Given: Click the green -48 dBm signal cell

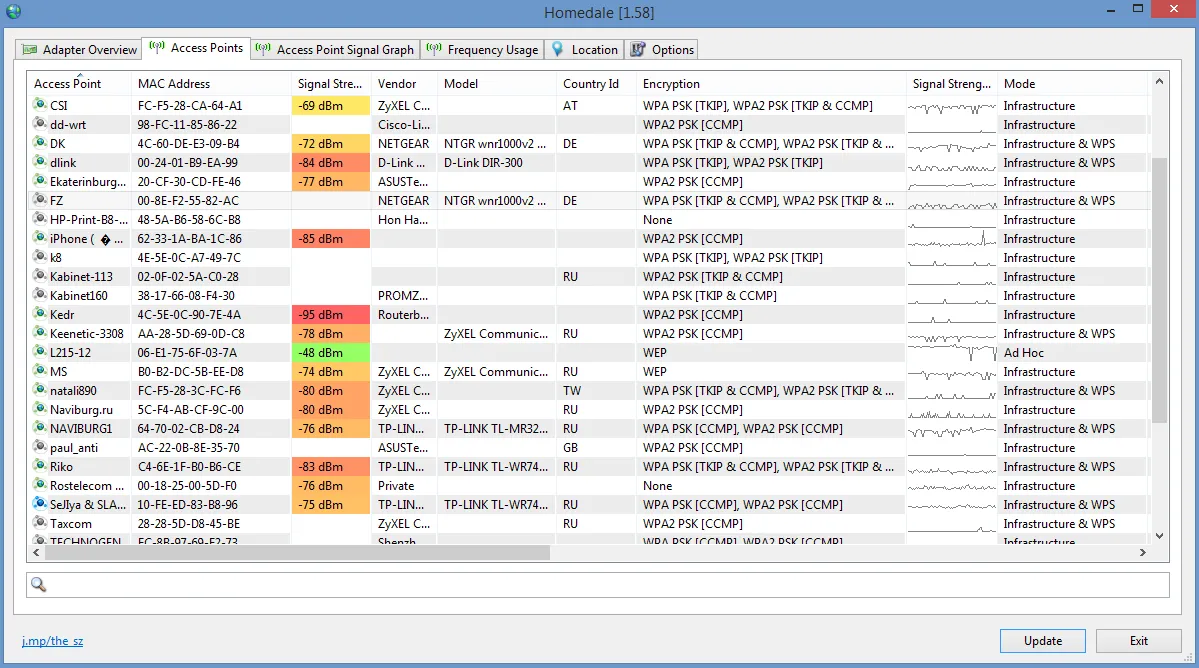Looking at the screenshot, I should tap(330, 352).
